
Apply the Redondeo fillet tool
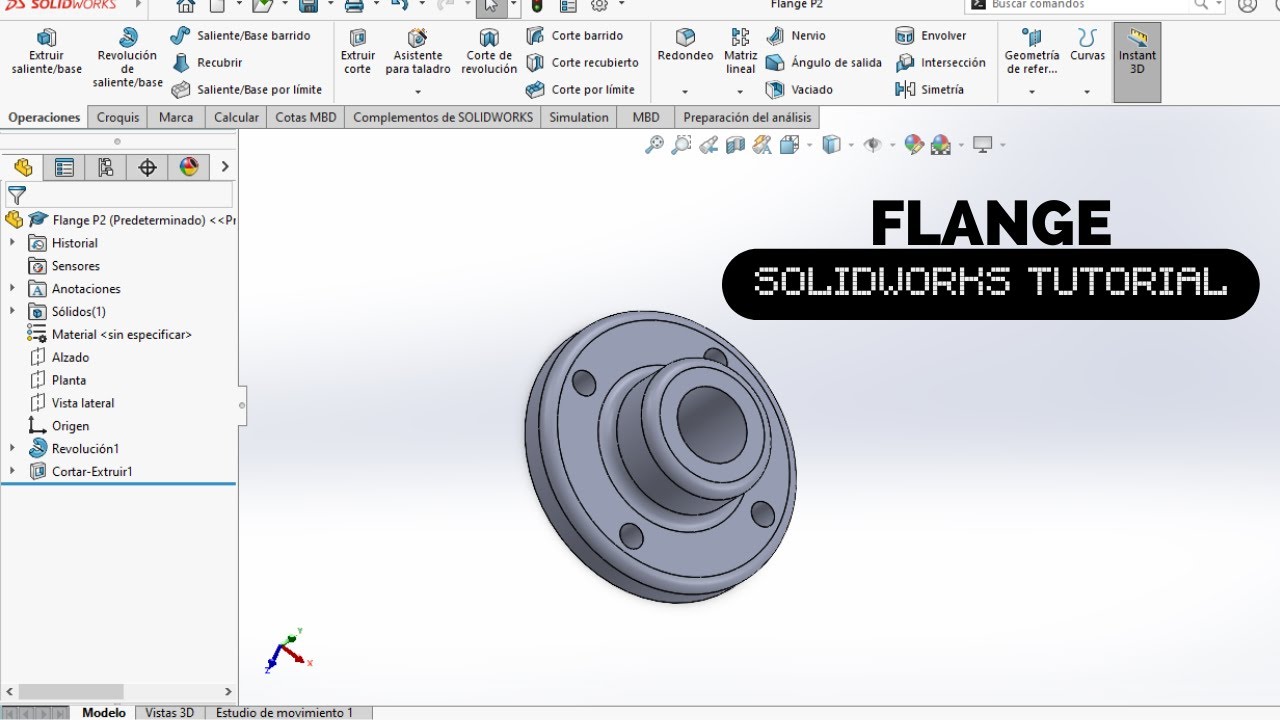(685, 45)
